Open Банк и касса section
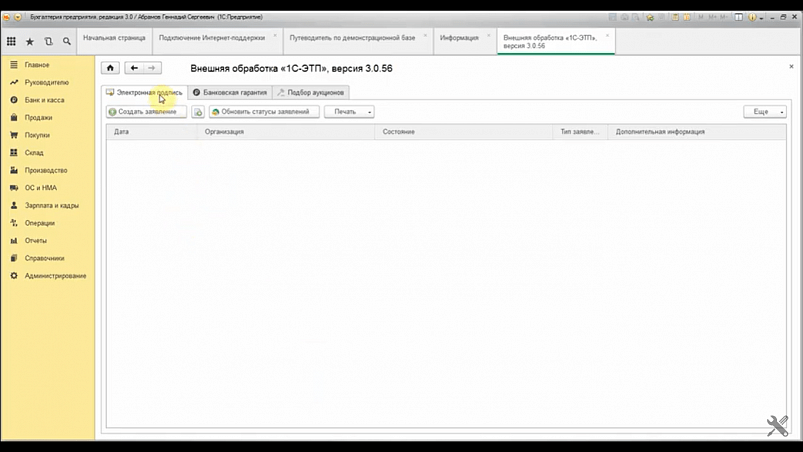Viewport: 803px width, 452px height. 44,100
